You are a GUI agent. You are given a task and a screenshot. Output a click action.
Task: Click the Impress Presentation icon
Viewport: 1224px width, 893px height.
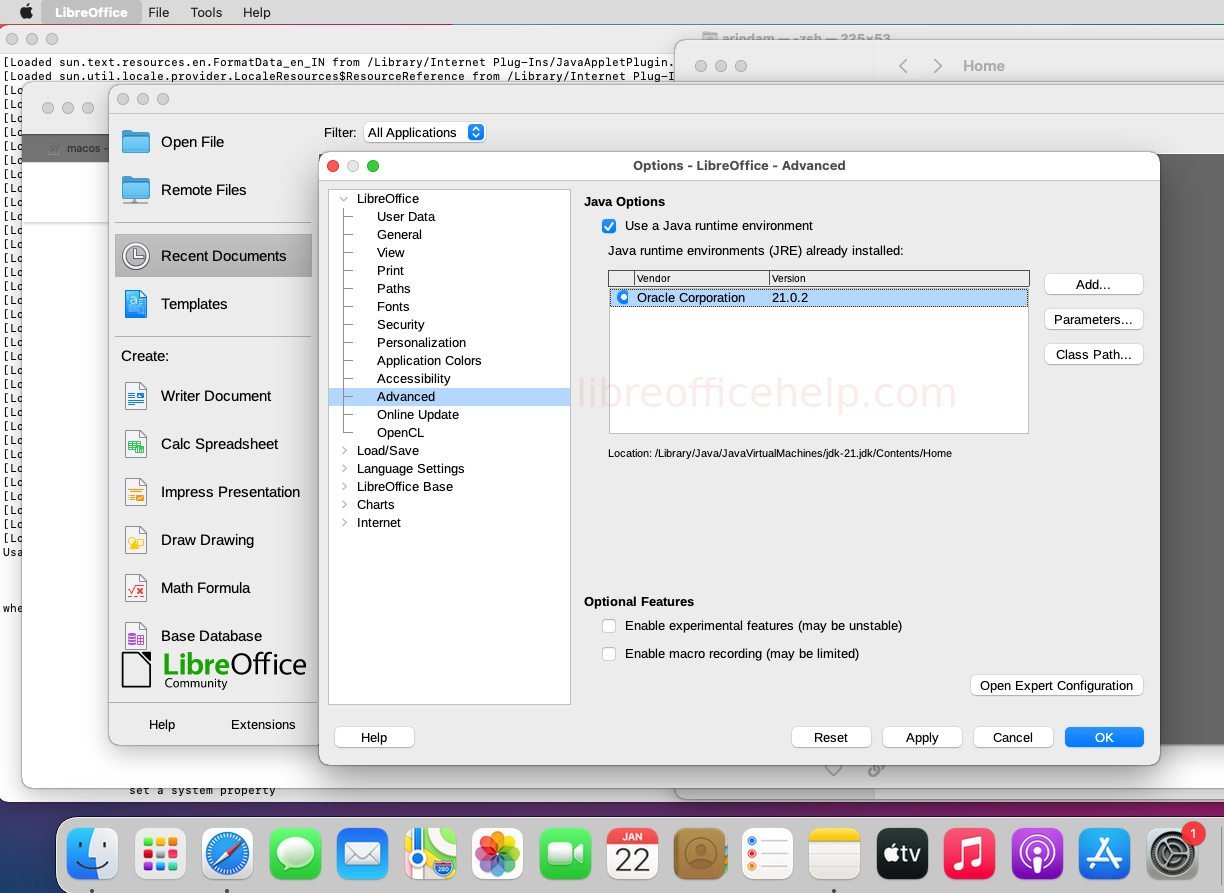click(136, 492)
